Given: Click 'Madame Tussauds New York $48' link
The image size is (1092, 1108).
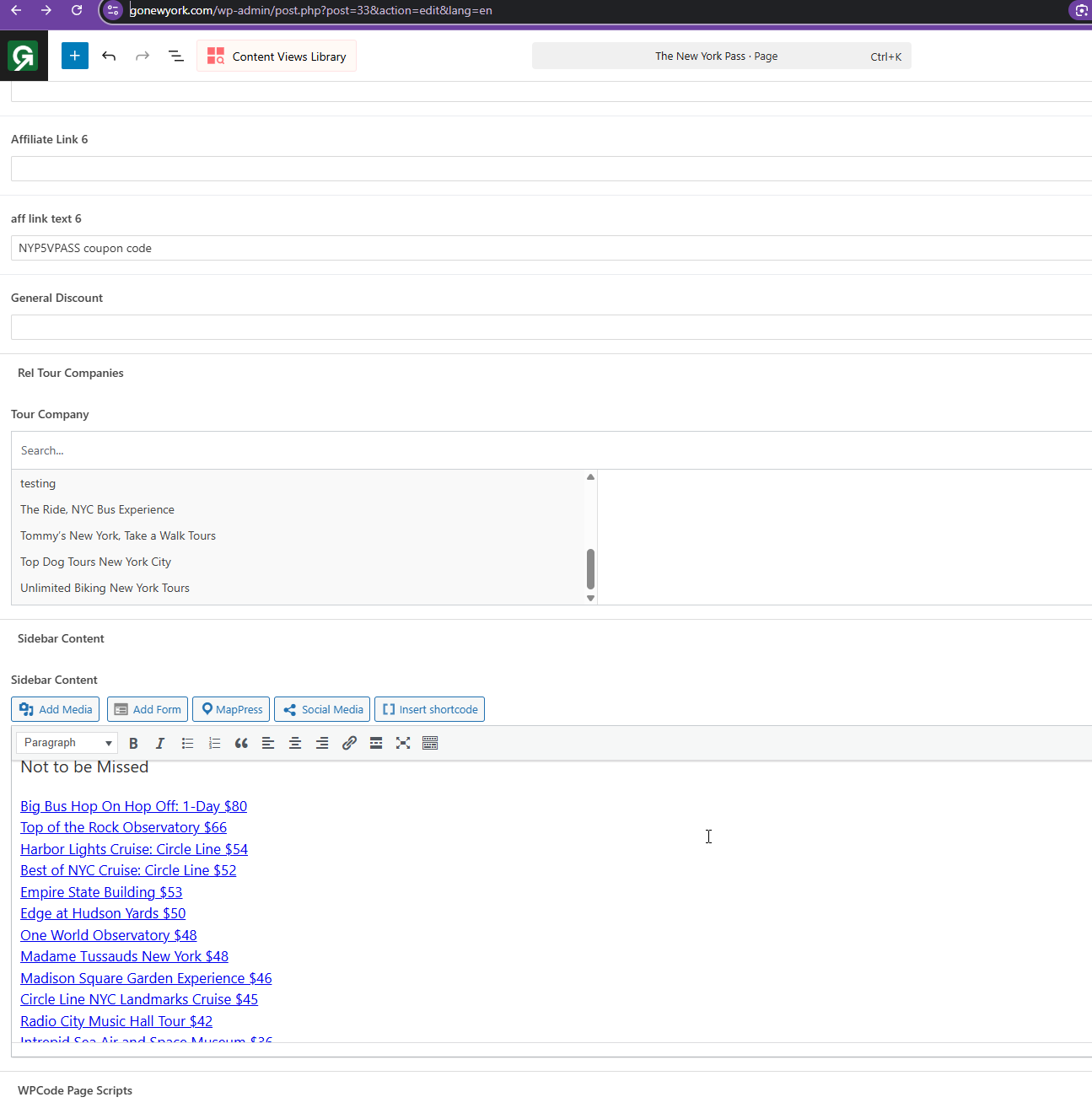Looking at the screenshot, I should click(x=124, y=956).
